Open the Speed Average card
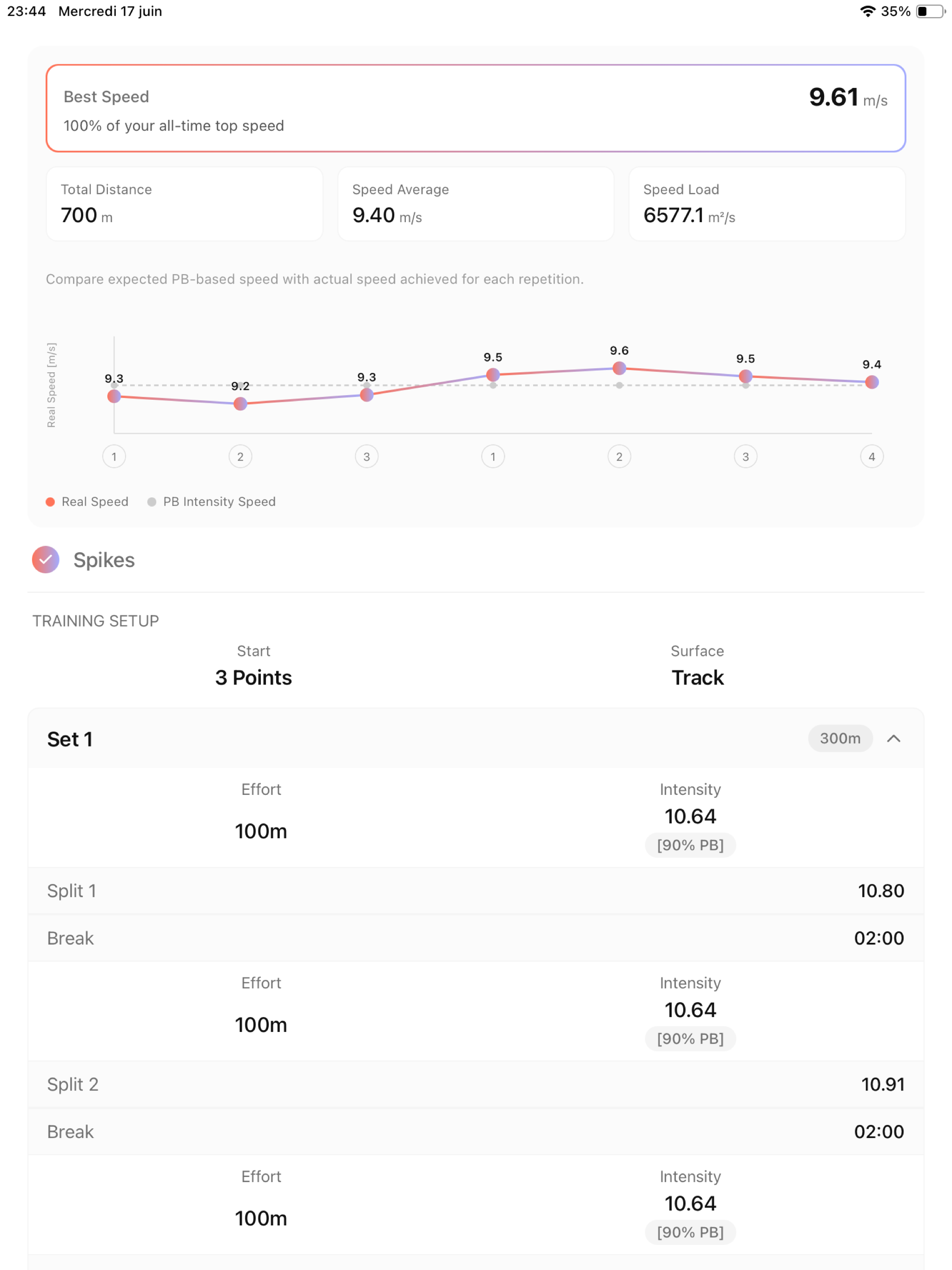This screenshot has width=952, height=1270. [x=476, y=204]
